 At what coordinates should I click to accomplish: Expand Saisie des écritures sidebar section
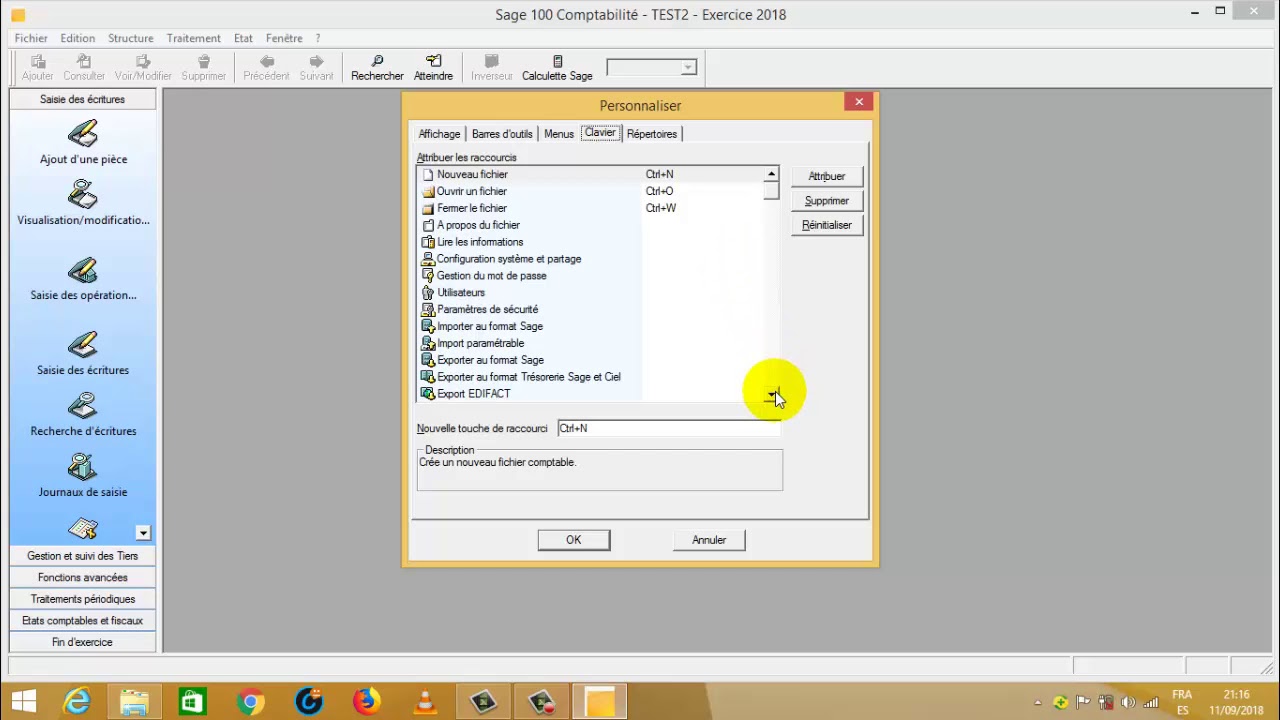point(82,99)
